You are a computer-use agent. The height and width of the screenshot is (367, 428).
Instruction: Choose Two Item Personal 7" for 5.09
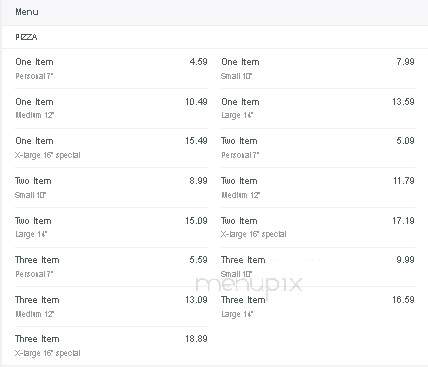click(318, 148)
